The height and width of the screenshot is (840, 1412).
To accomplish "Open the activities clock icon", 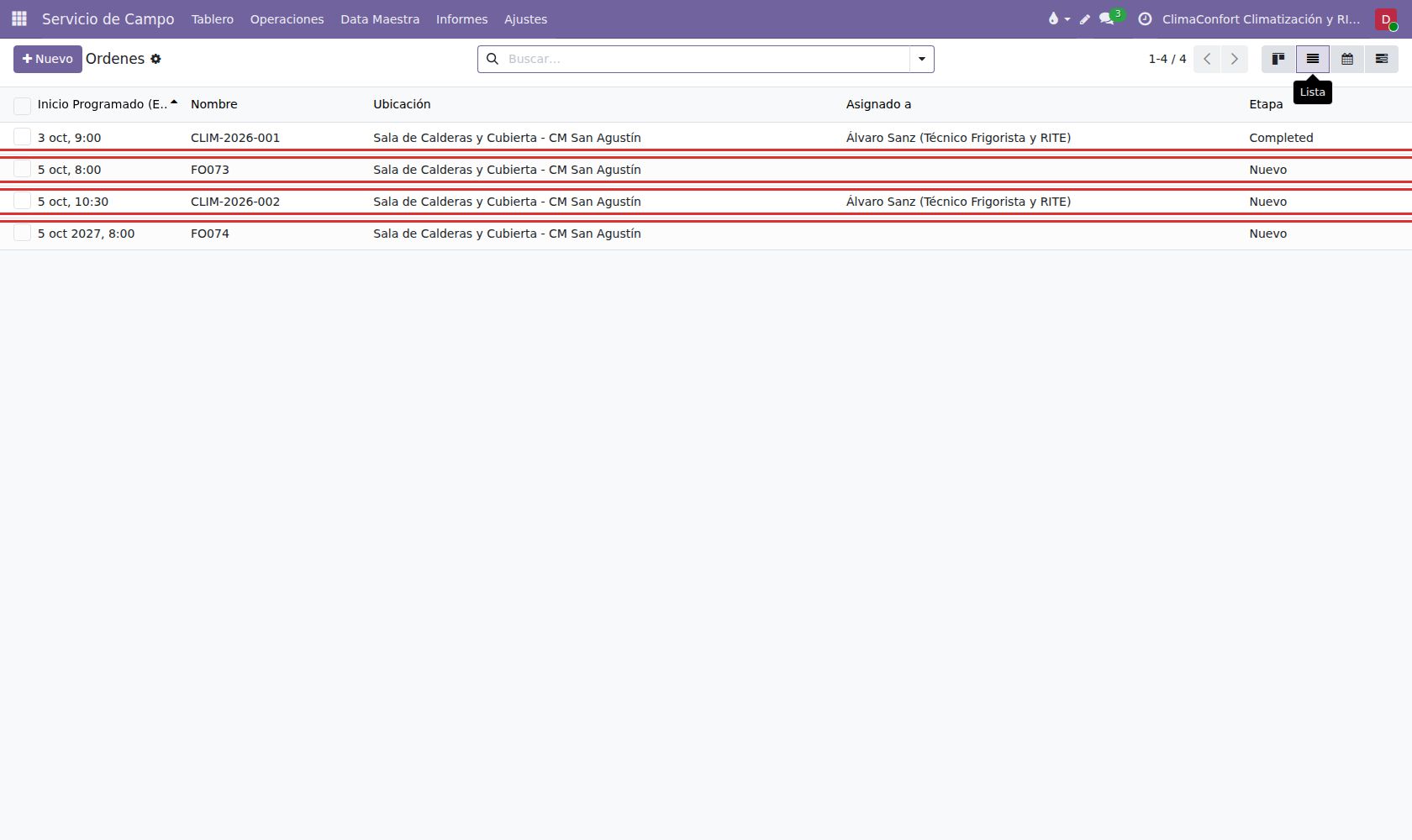I will click(1145, 18).
